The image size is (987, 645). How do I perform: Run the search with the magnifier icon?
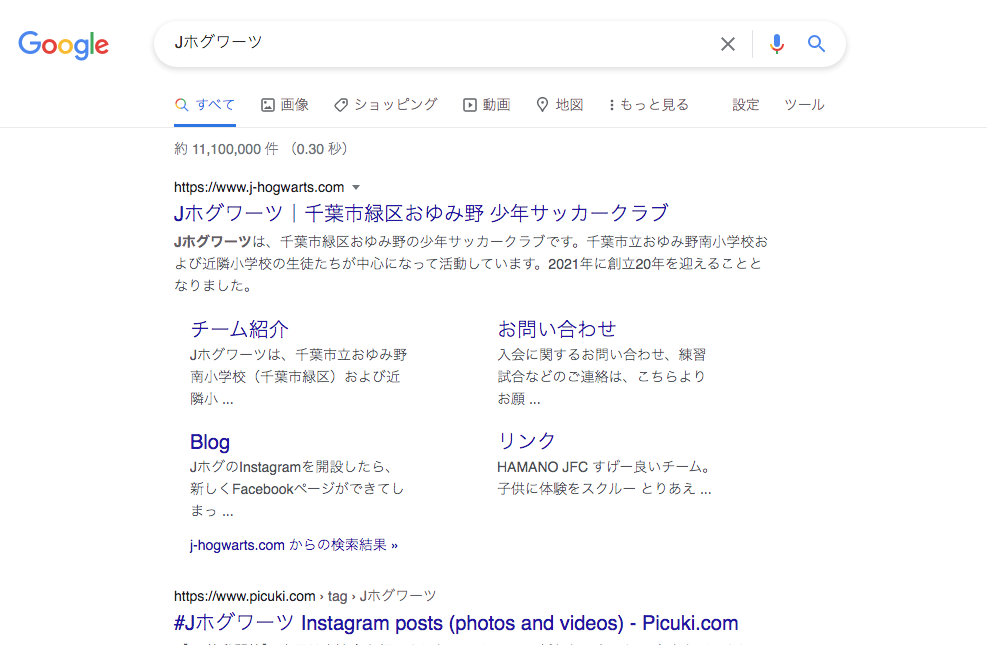[816, 43]
